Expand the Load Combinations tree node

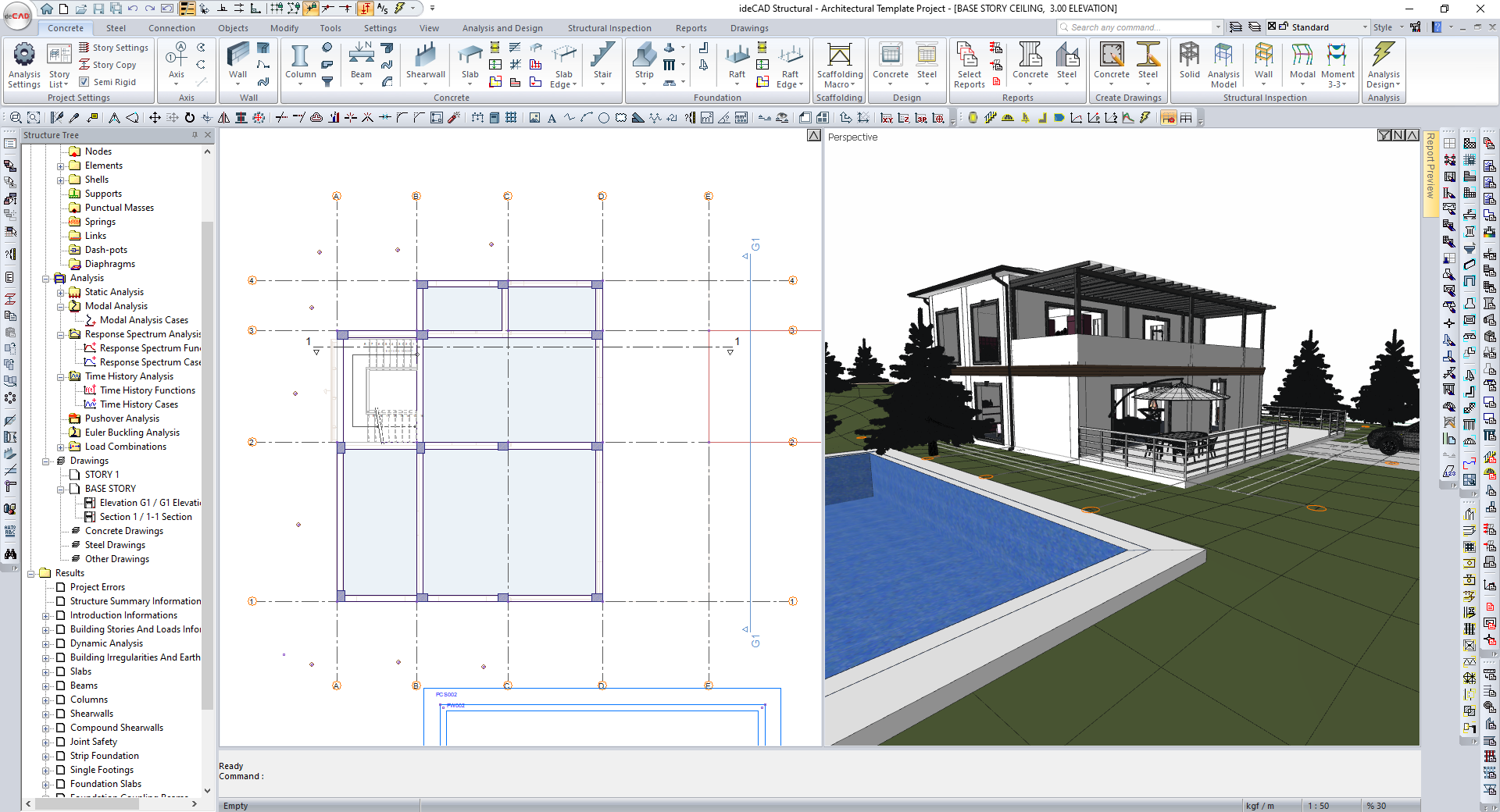pos(61,447)
